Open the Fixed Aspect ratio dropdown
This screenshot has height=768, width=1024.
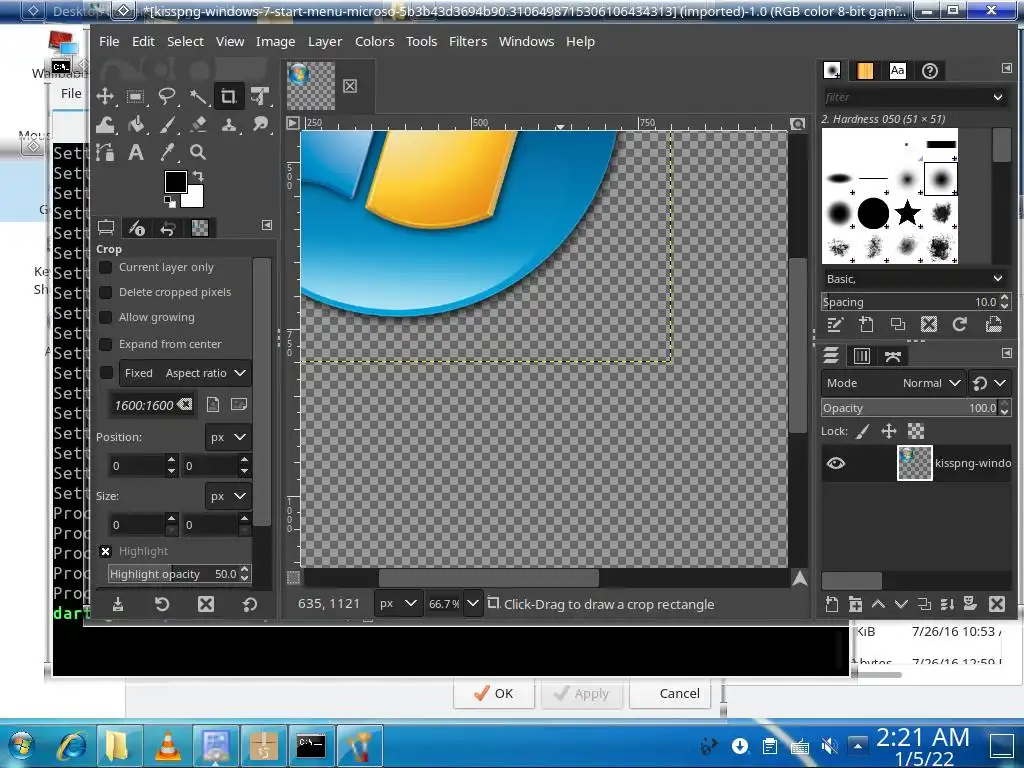(x=185, y=373)
